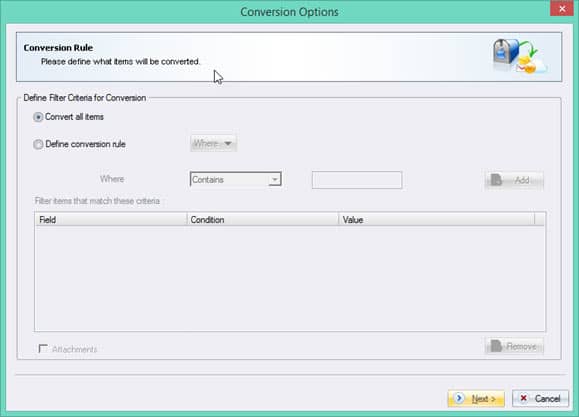579x417 pixels.
Task: Click the Add criteria button
Action: [514, 180]
